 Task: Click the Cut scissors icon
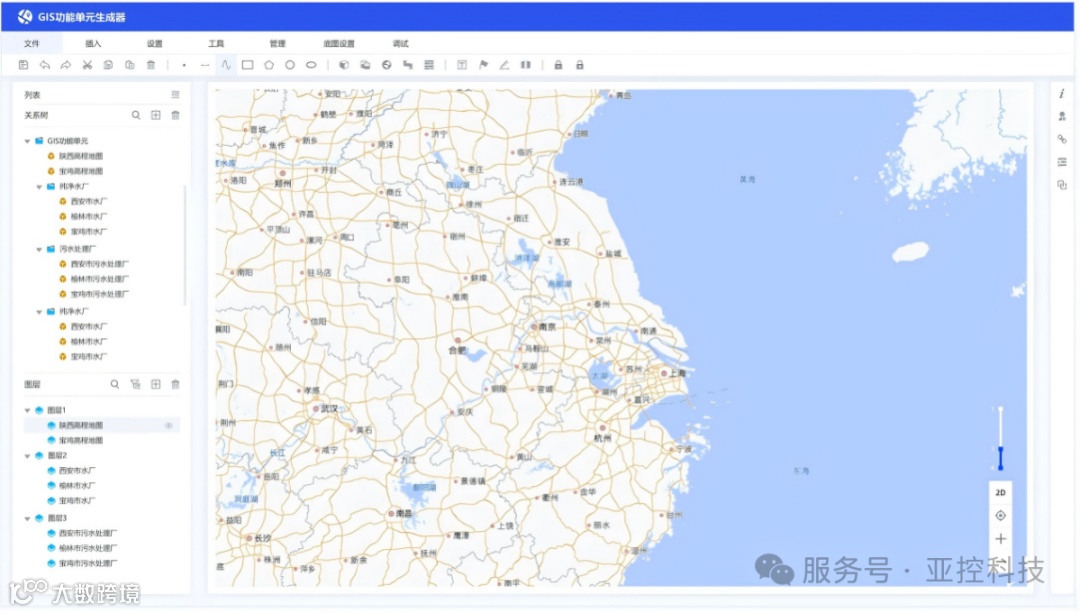pos(87,65)
